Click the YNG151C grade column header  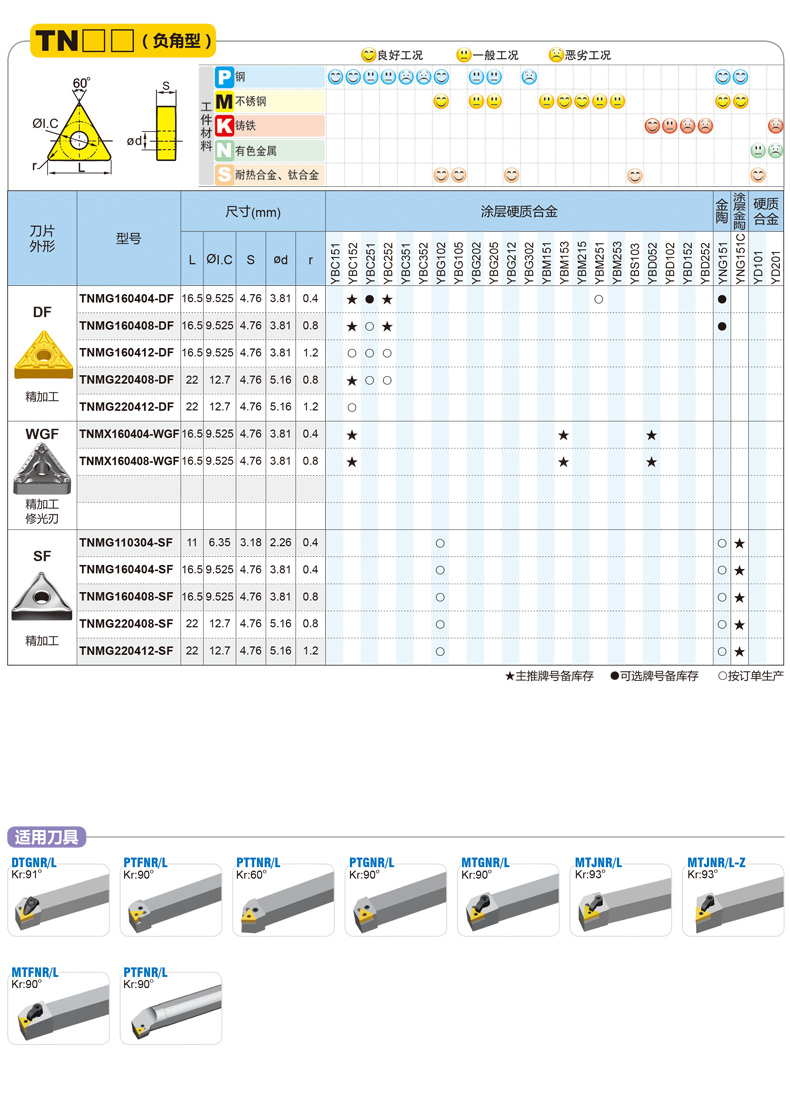pos(740,259)
